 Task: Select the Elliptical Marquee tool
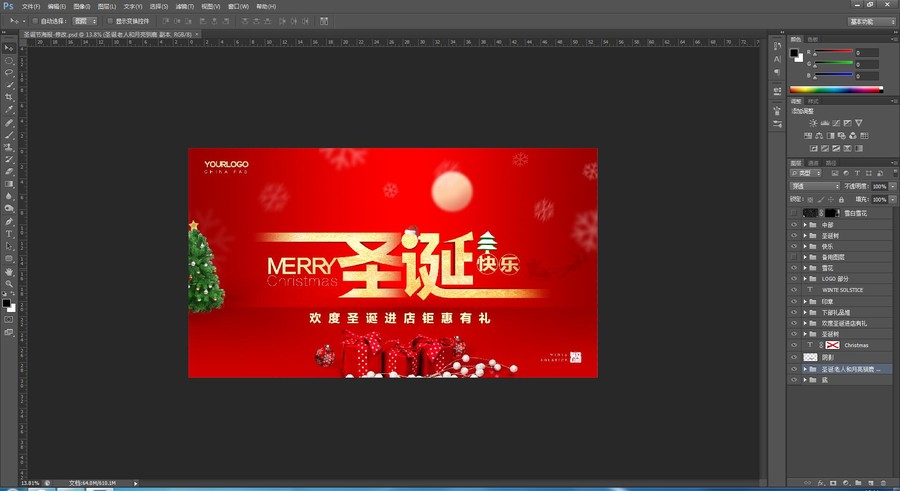9,60
